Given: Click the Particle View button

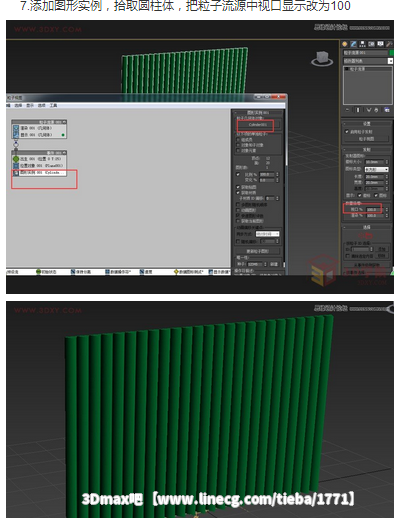Looking at the screenshot, I should tap(367, 139).
